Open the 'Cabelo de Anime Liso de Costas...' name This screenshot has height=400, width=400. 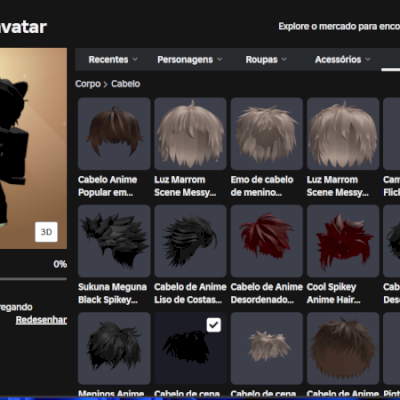point(190,293)
